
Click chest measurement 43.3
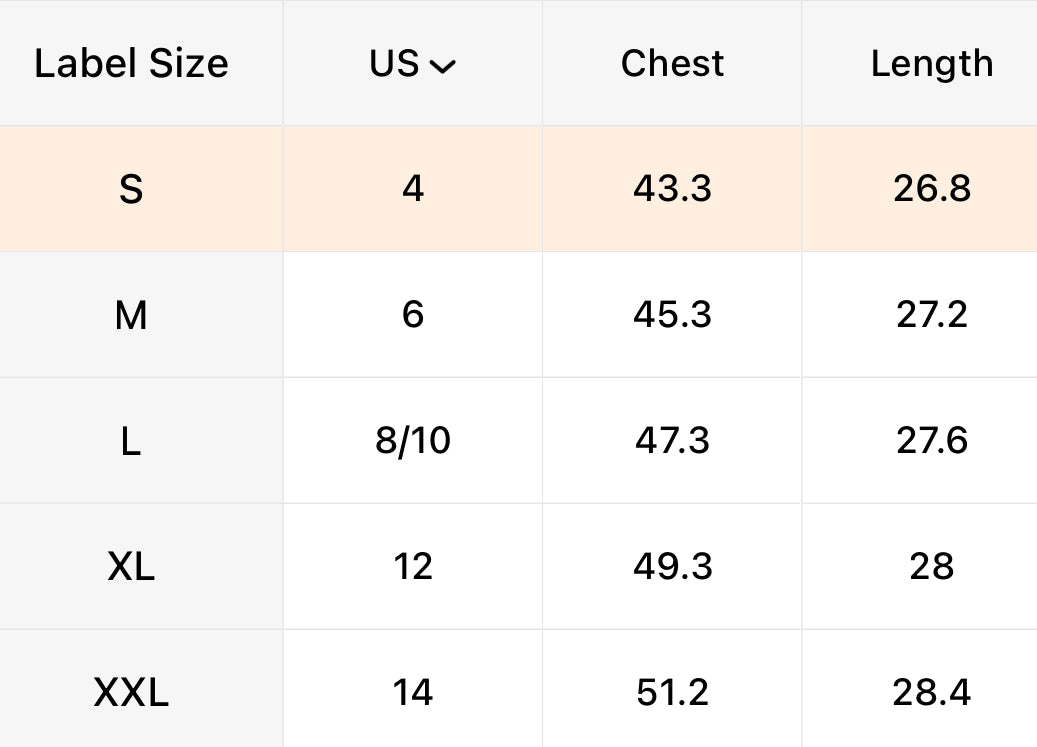click(672, 189)
